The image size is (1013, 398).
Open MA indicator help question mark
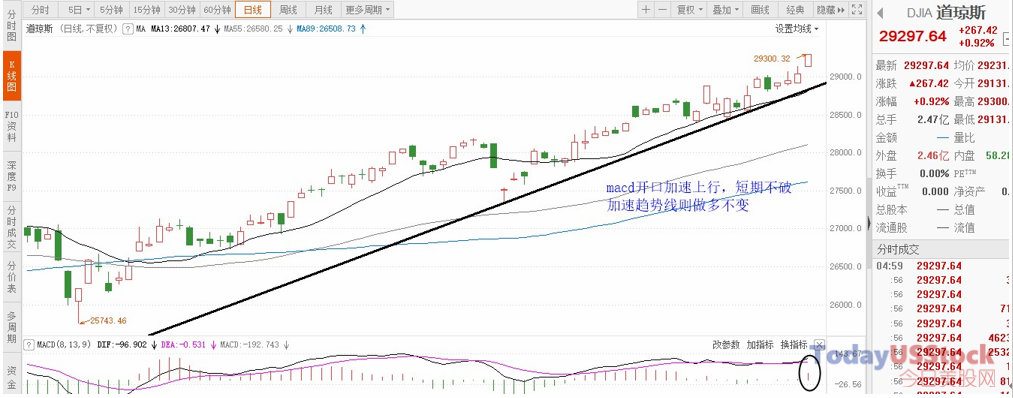click(x=128, y=28)
